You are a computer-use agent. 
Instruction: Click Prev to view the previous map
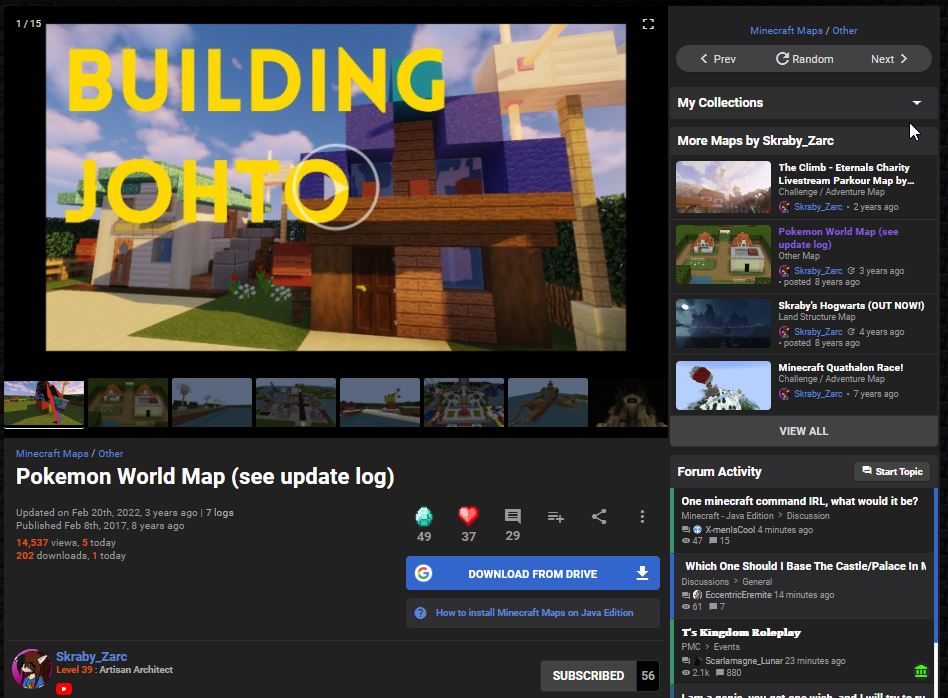[719, 58]
